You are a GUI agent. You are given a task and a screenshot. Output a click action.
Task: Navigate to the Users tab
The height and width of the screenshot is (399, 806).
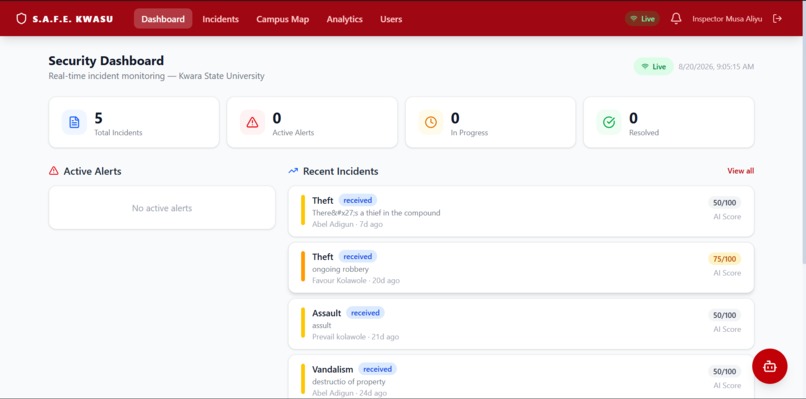click(391, 19)
